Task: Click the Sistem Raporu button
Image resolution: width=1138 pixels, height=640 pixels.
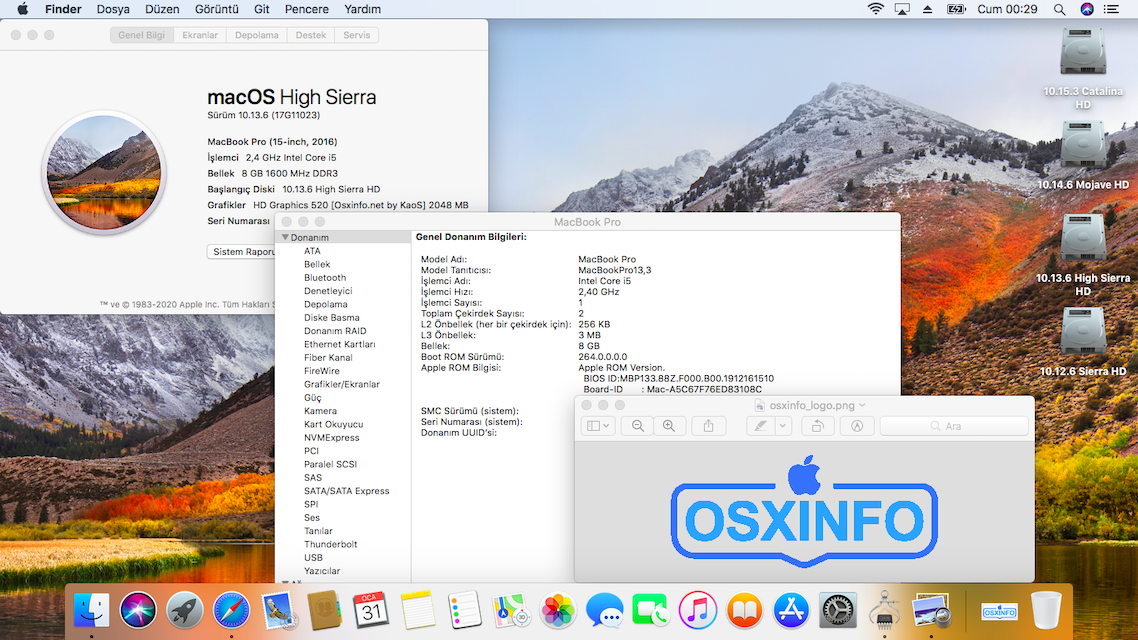Action: (x=242, y=251)
